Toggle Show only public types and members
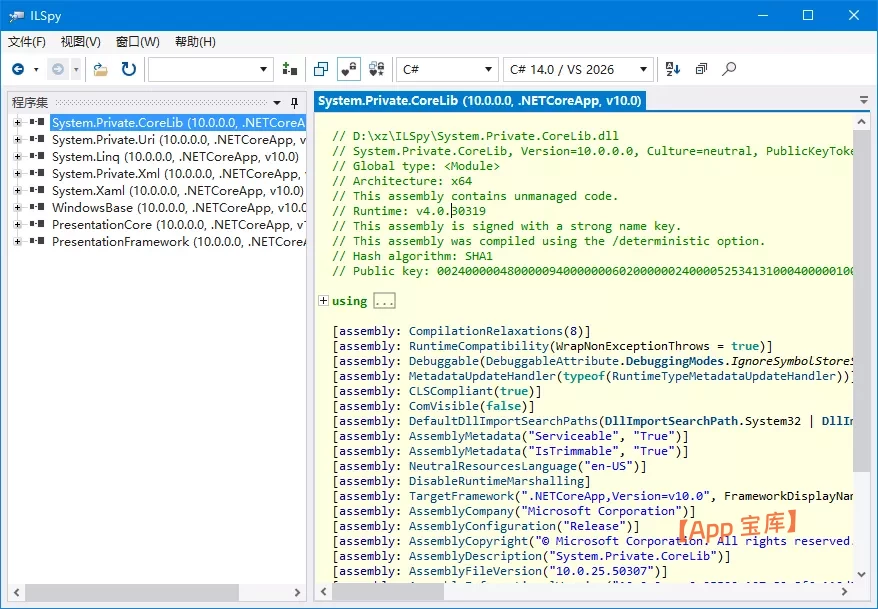Image resolution: width=878 pixels, height=609 pixels. (x=321, y=69)
